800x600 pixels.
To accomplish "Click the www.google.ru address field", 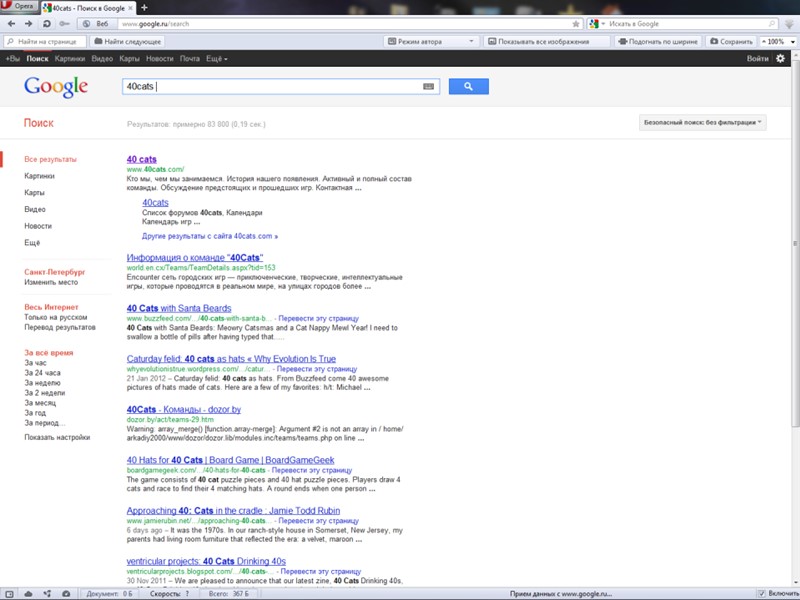I will pyautogui.click(x=342, y=23).
